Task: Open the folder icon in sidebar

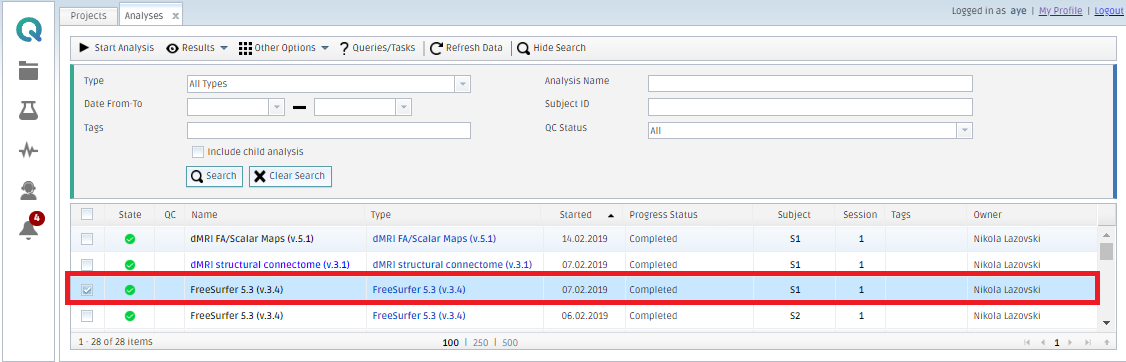Action: click(28, 70)
